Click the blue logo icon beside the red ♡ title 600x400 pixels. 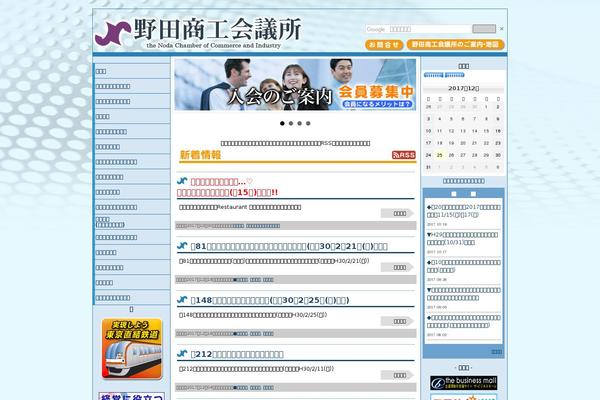pos(182,181)
